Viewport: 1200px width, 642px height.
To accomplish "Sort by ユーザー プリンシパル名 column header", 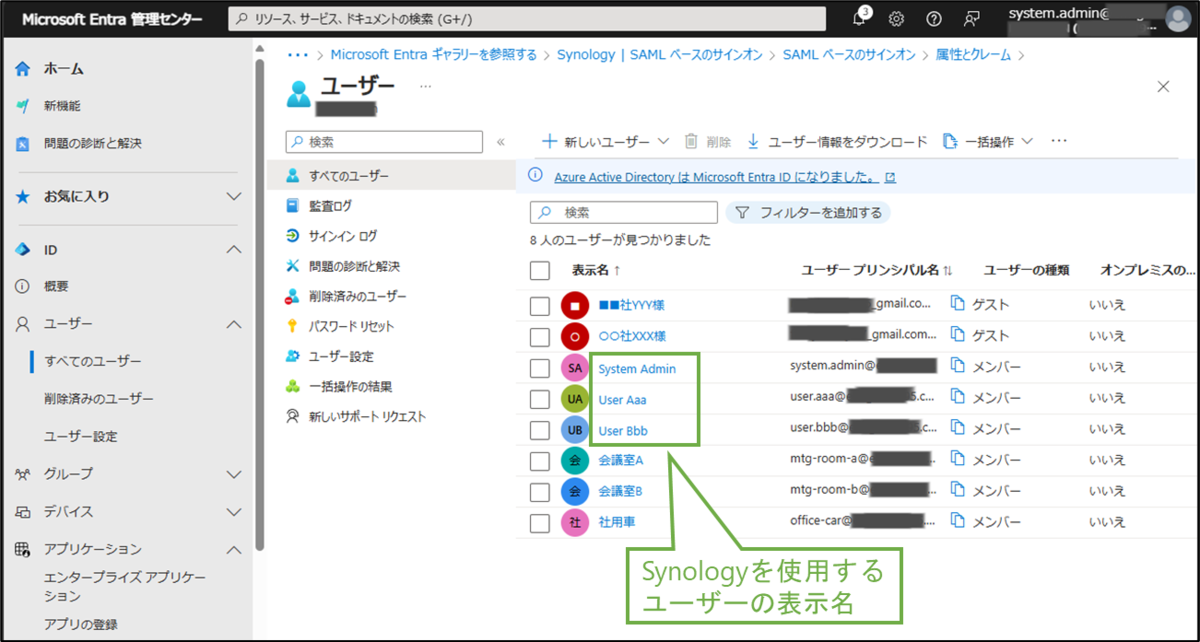I will (877, 270).
